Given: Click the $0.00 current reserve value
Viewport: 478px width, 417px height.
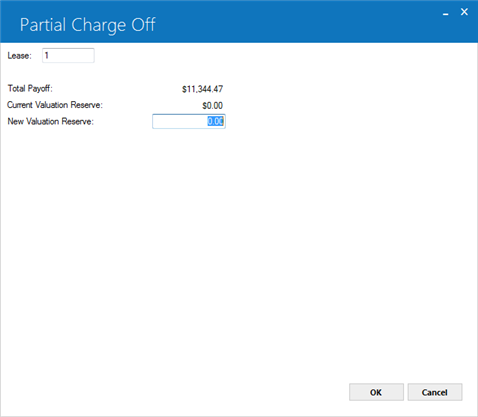Looking at the screenshot, I should click(212, 106).
